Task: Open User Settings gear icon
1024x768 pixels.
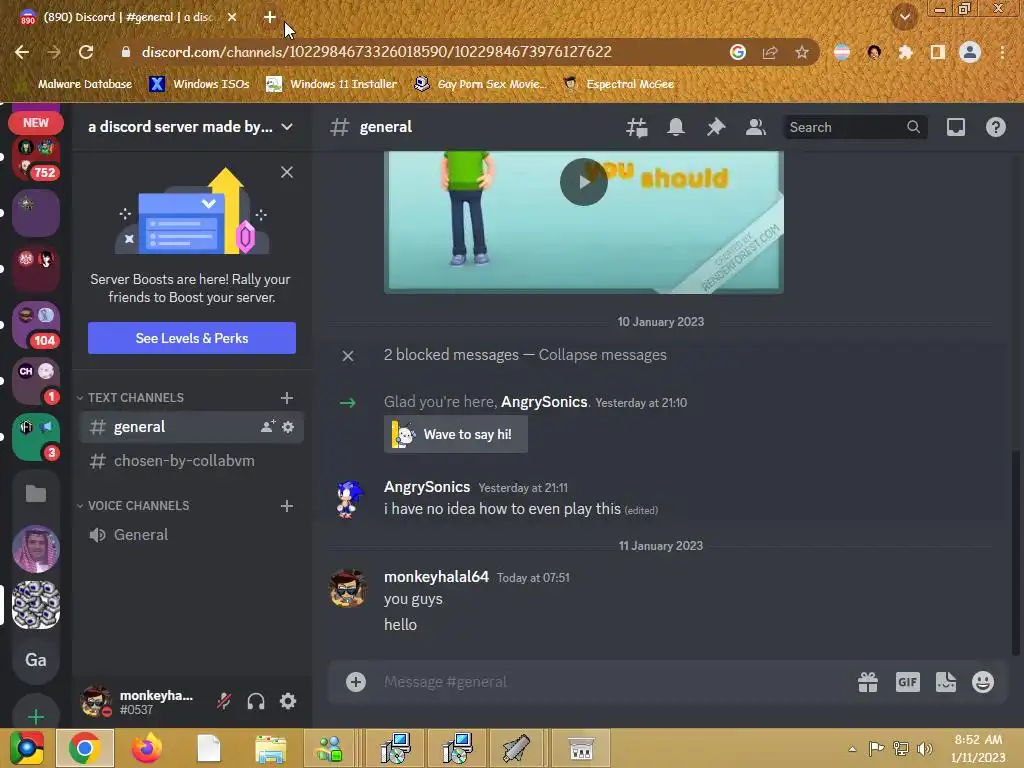Action: (x=288, y=701)
